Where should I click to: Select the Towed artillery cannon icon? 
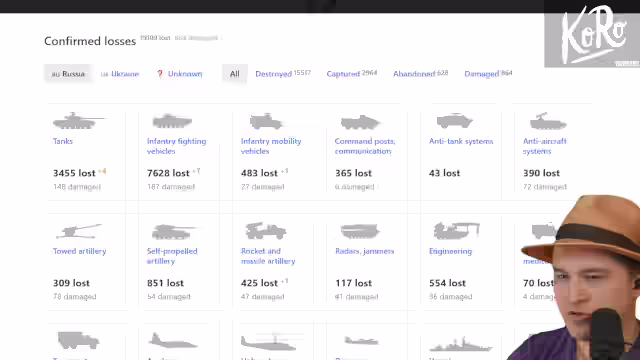pyautogui.click(x=79, y=231)
